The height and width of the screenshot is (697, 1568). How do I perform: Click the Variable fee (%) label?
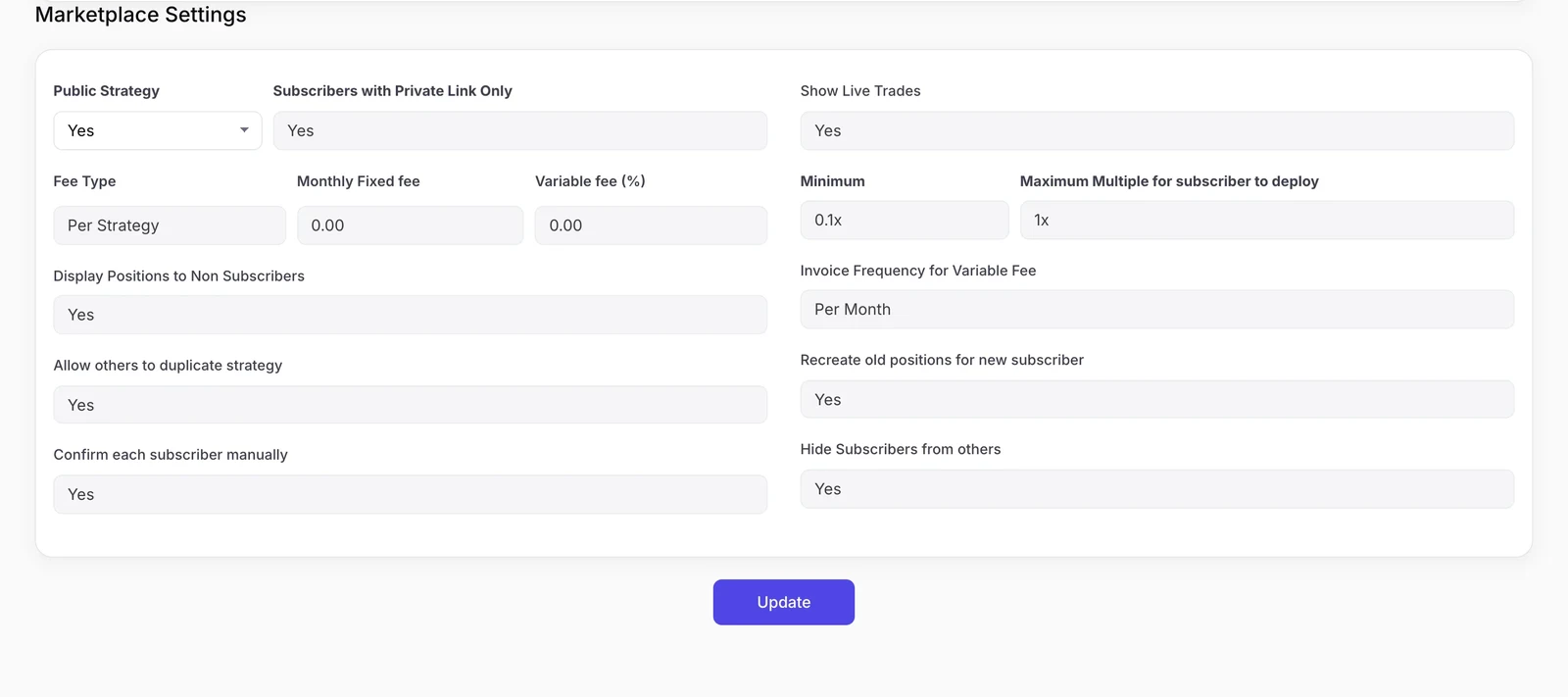(590, 181)
